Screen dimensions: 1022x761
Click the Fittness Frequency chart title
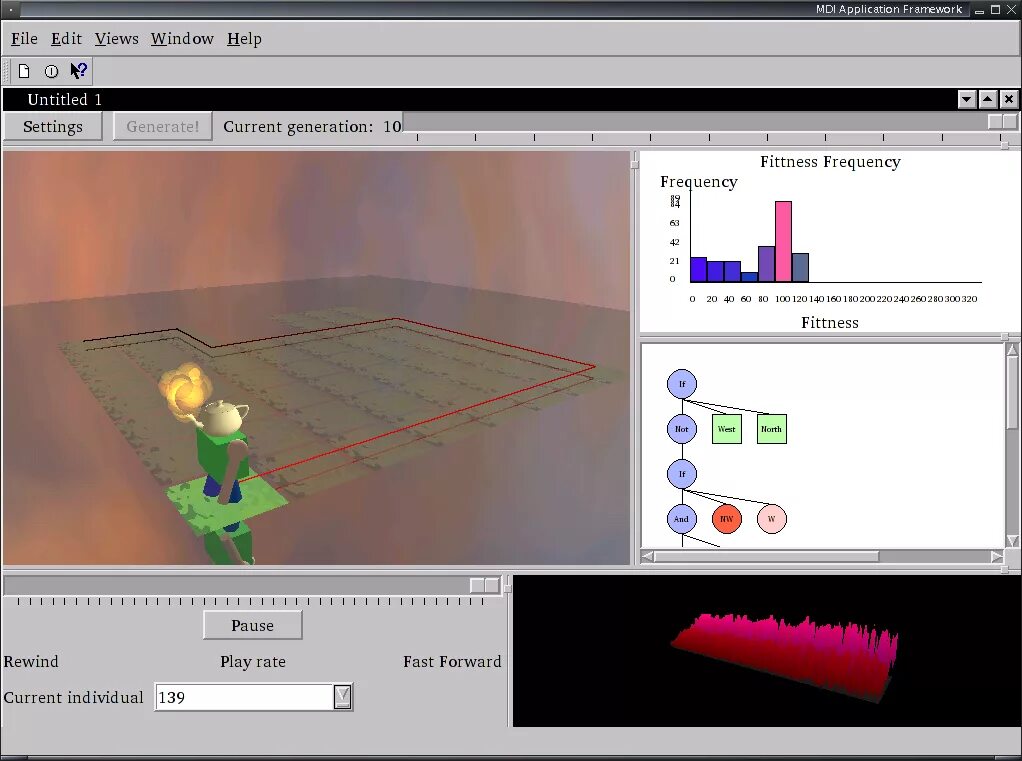coord(830,162)
